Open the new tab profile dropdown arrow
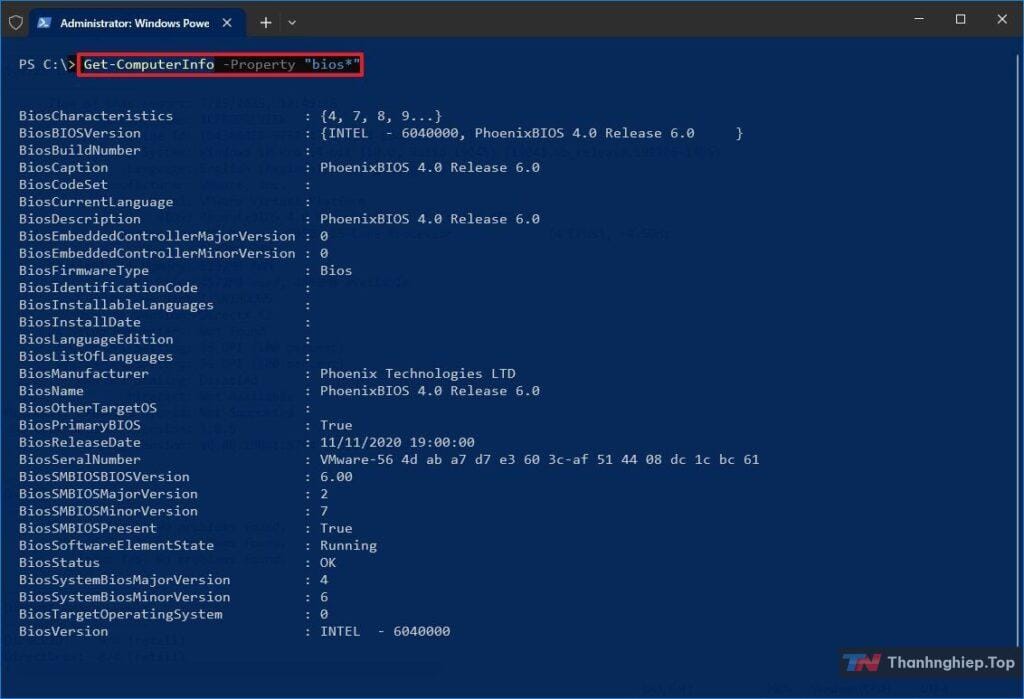Viewport: 1024px width, 699px height. [x=292, y=23]
